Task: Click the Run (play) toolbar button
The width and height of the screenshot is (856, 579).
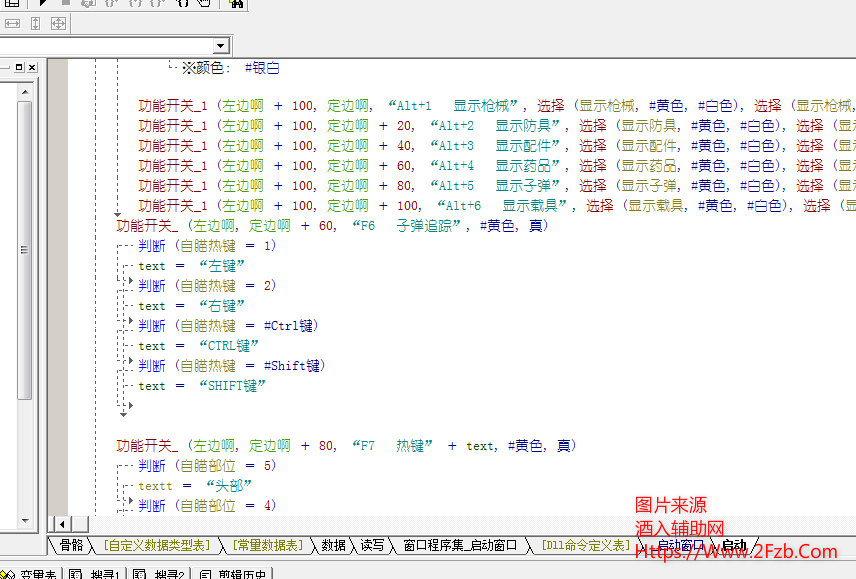Action: (43, 3)
